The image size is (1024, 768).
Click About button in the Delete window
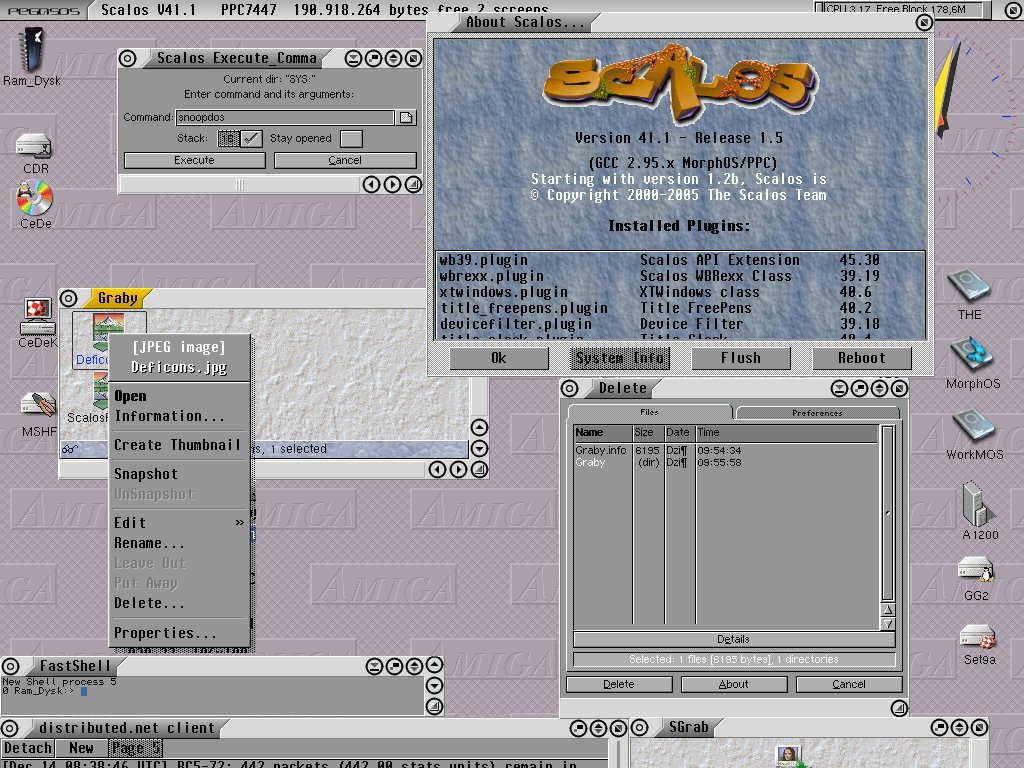pos(734,684)
